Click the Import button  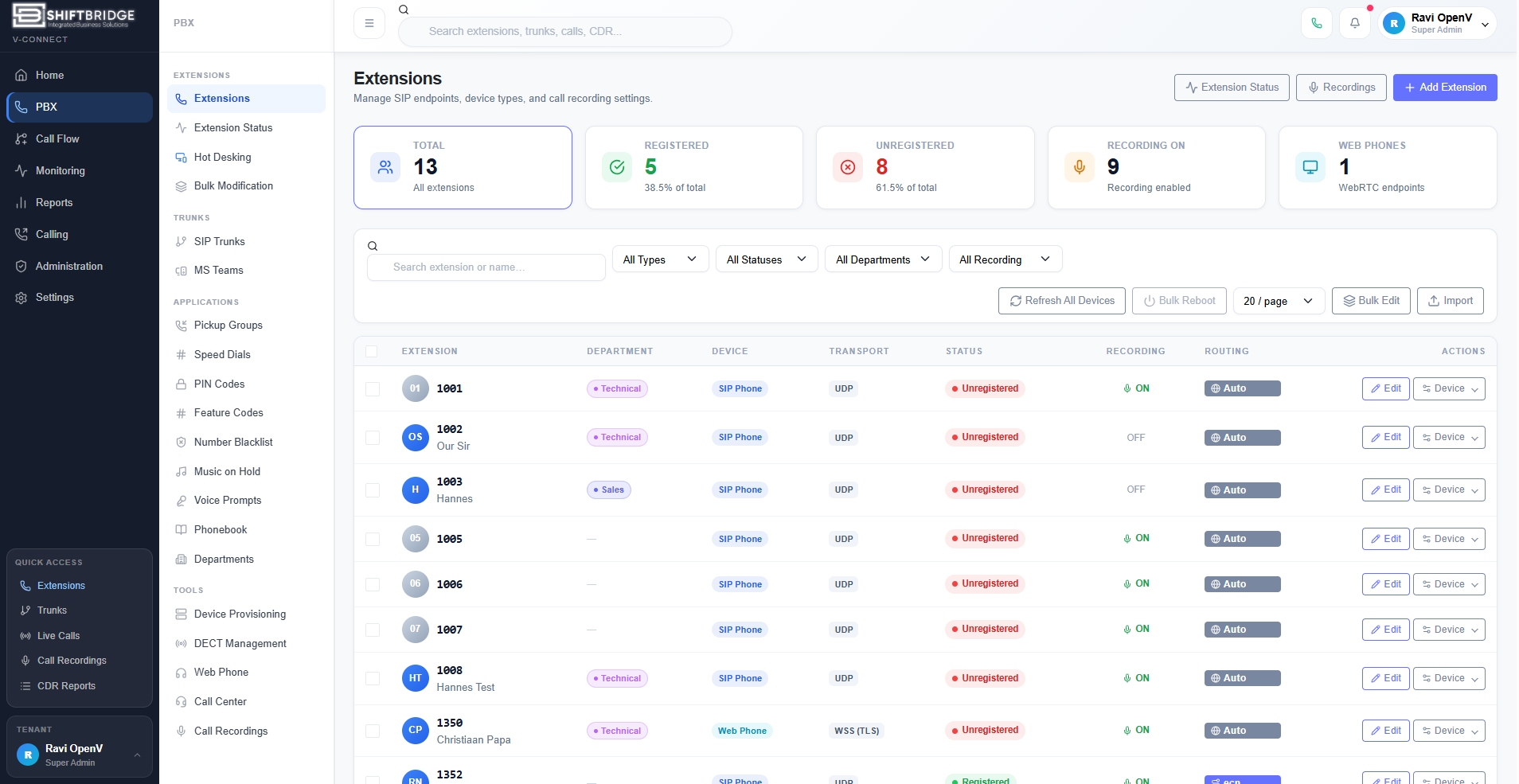tap(1450, 301)
